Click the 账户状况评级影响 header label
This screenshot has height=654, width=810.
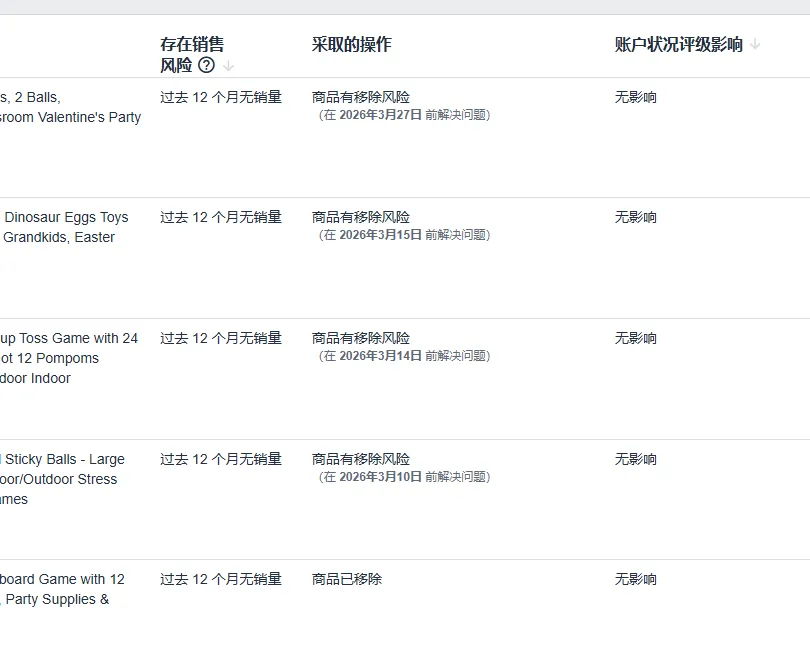pos(678,44)
